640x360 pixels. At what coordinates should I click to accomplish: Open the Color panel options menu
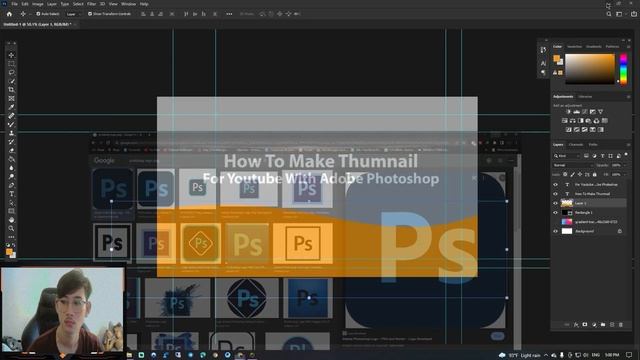(628, 47)
